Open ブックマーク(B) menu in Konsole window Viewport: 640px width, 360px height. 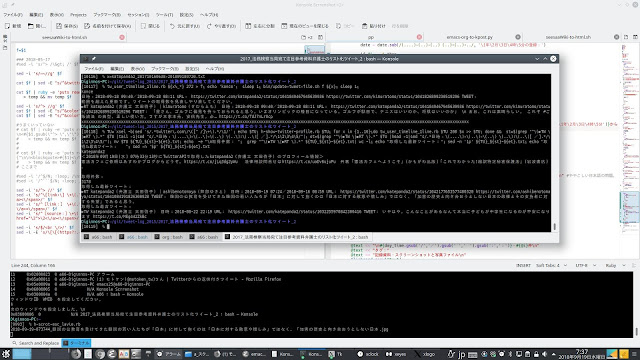tap(165, 69)
